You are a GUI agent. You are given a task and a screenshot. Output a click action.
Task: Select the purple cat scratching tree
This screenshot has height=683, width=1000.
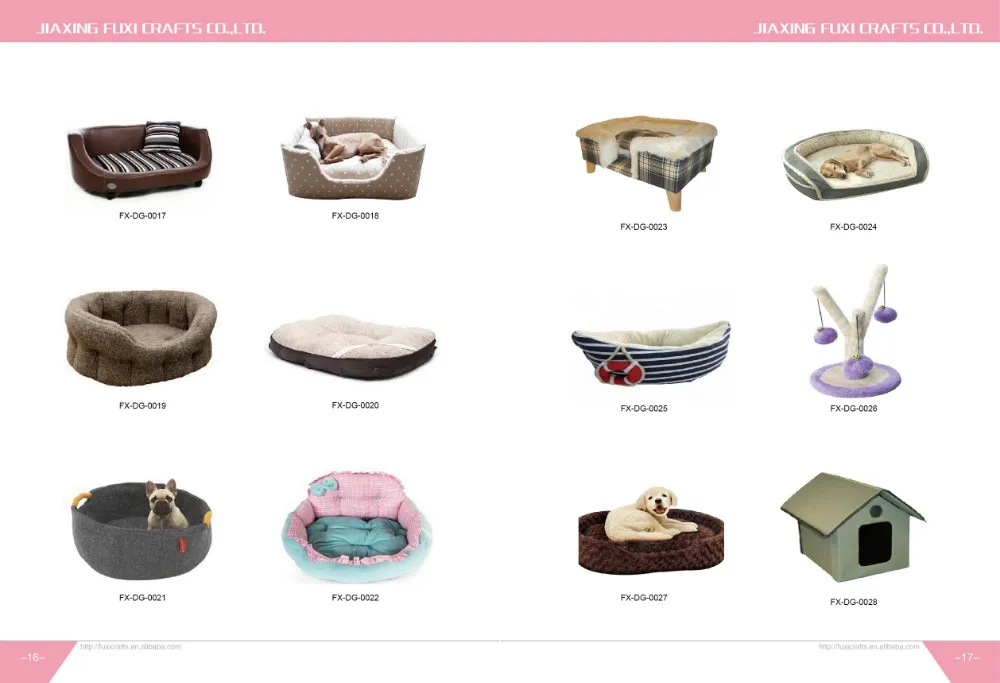855,330
